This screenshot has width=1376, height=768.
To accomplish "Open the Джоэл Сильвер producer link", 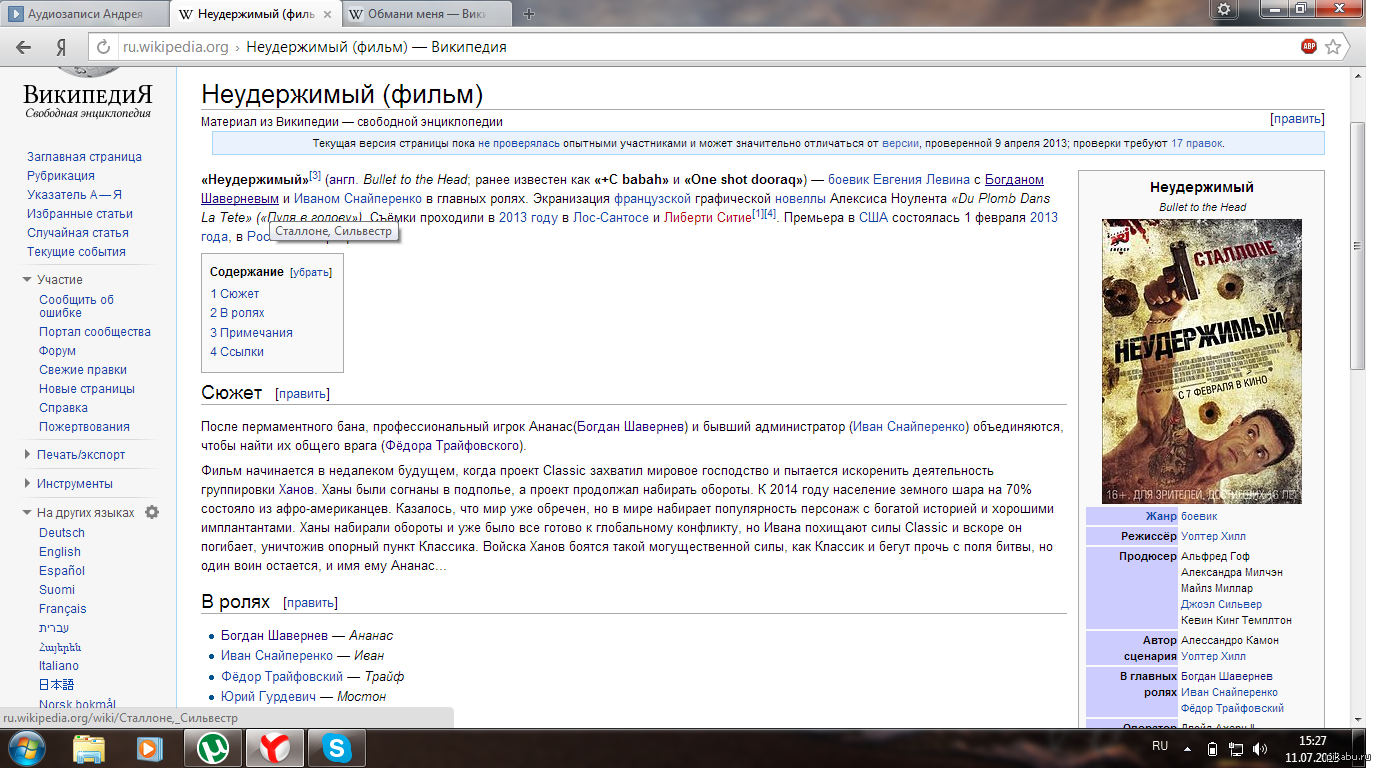I will point(1221,605).
